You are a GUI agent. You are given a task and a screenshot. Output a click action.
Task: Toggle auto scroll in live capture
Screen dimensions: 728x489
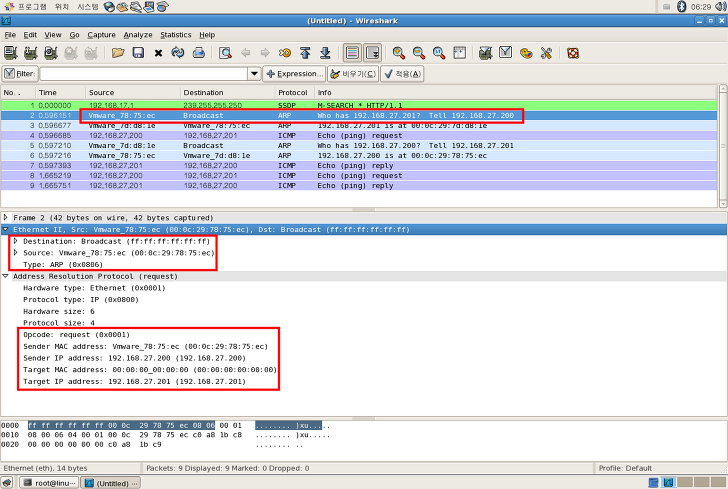tap(372, 53)
